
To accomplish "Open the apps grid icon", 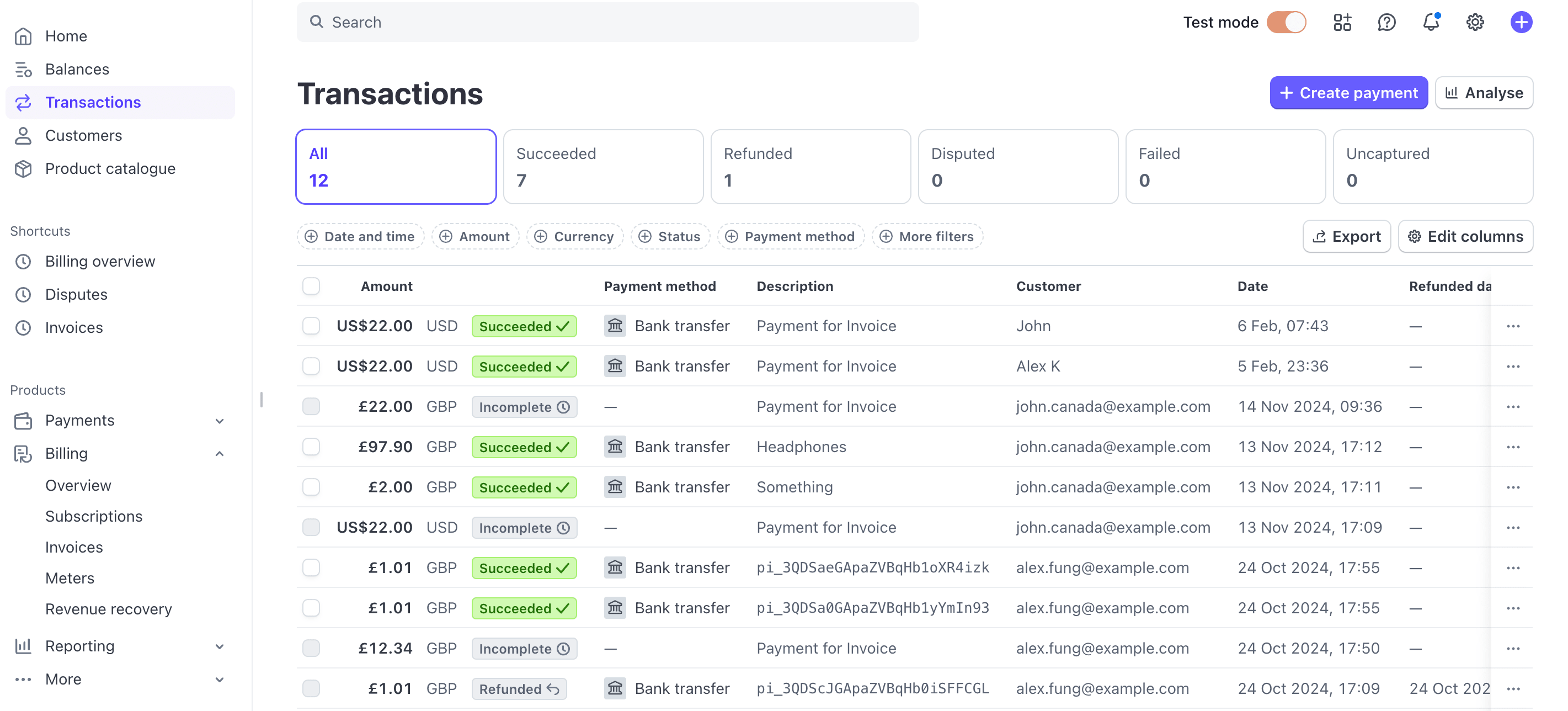I will pos(1342,23).
